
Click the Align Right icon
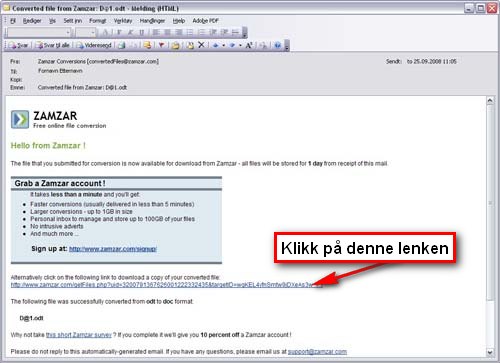pos(179,32)
